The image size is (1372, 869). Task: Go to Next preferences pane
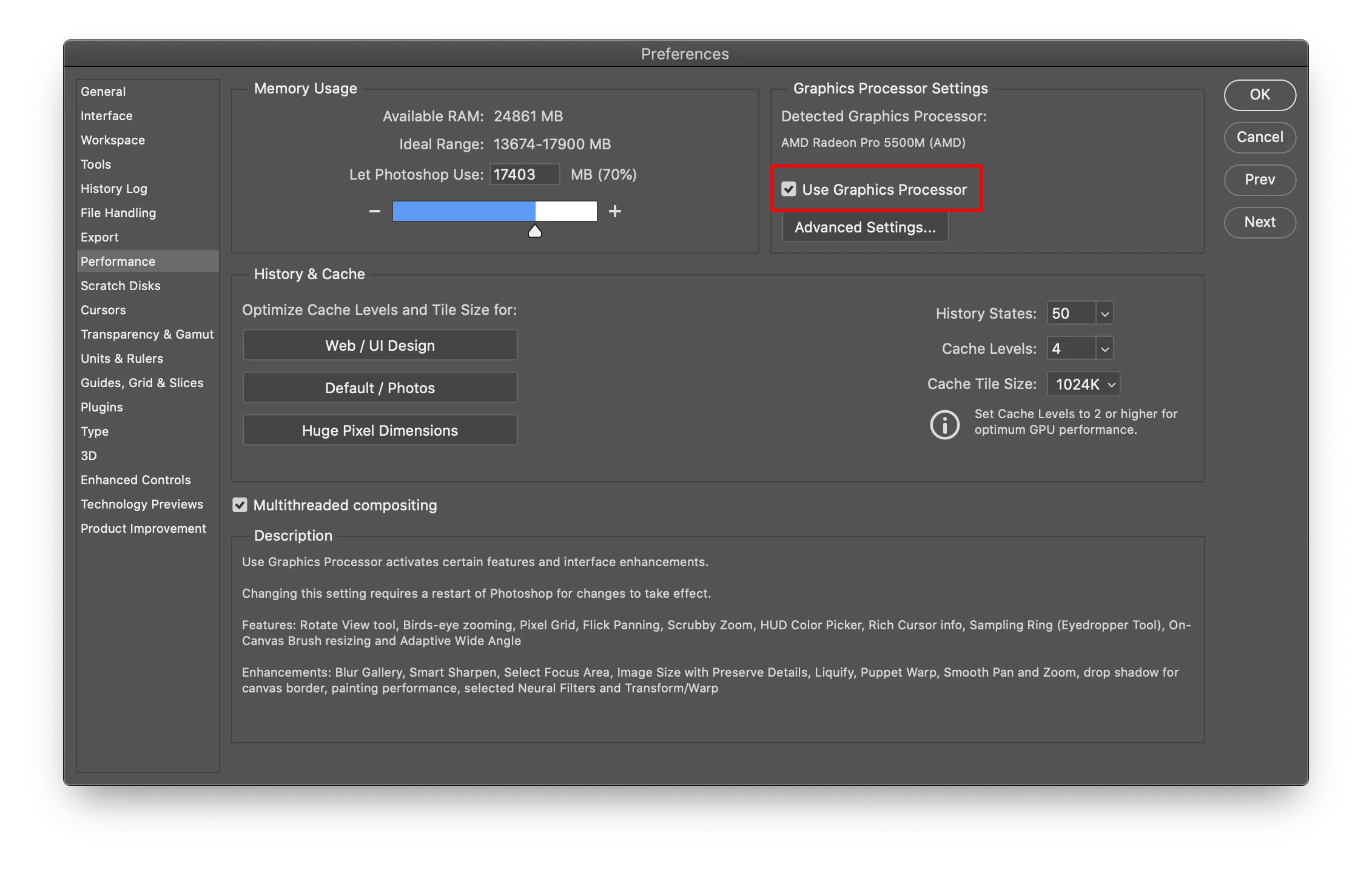click(1259, 222)
